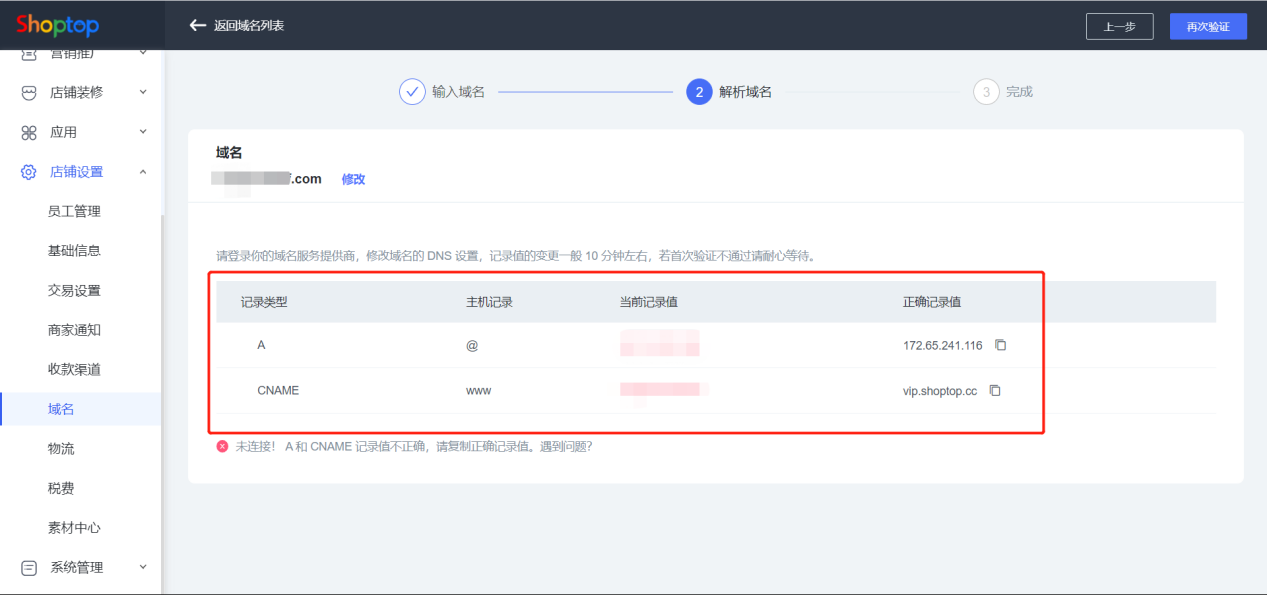Click the Shoptop logo
The width and height of the screenshot is (1267, 595).
[57, 26]
